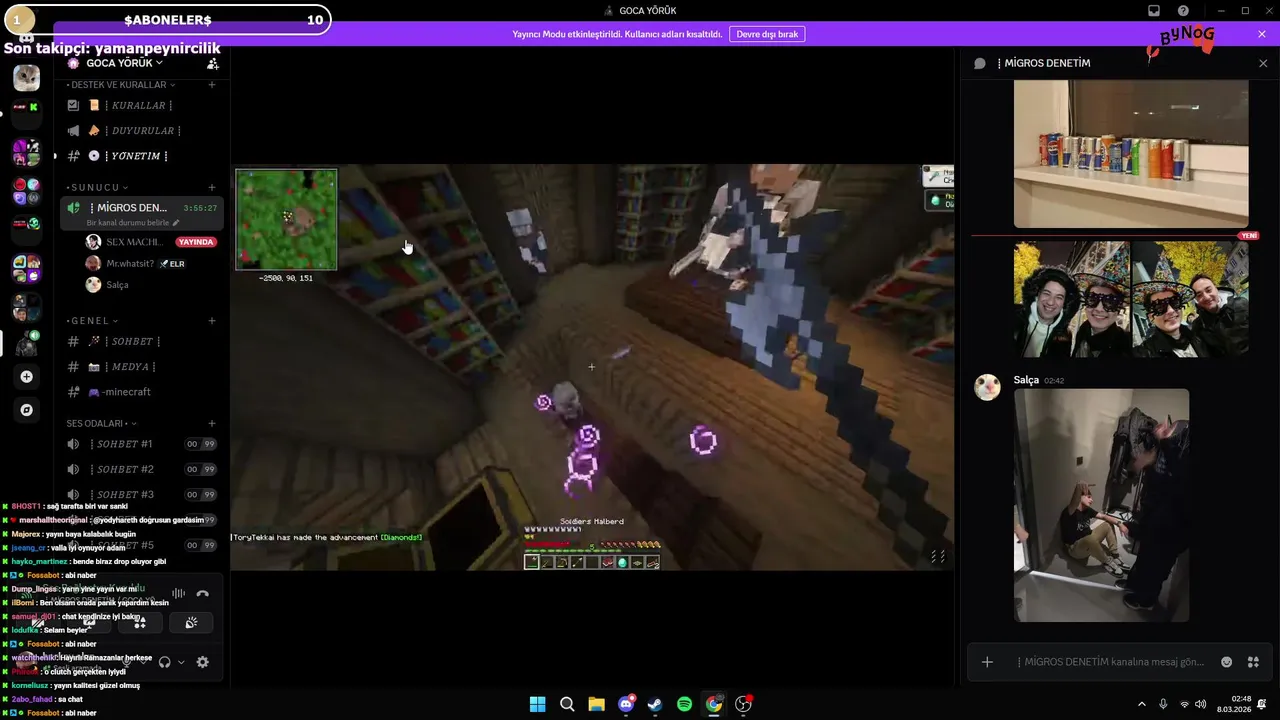Join the SOHBET #2 voice channel
Image resolution: width=1280 pixels, height=720 pixels.
click(x=140, y=469)
